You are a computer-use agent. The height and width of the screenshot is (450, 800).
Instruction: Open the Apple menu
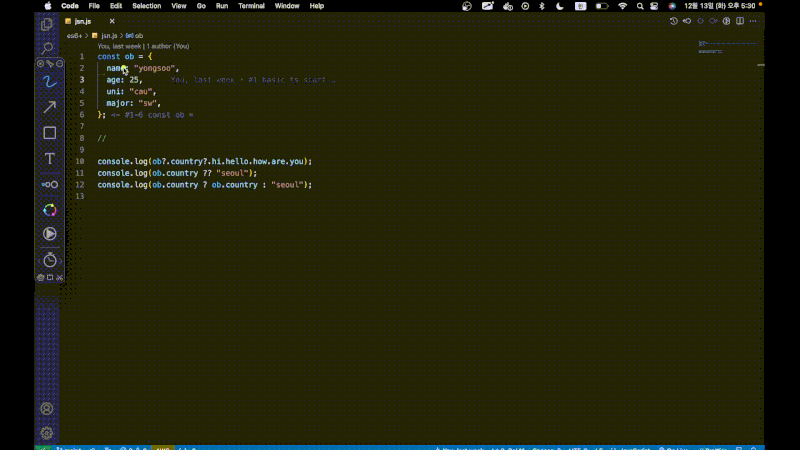pyautogui.click(x=48, y=6)
